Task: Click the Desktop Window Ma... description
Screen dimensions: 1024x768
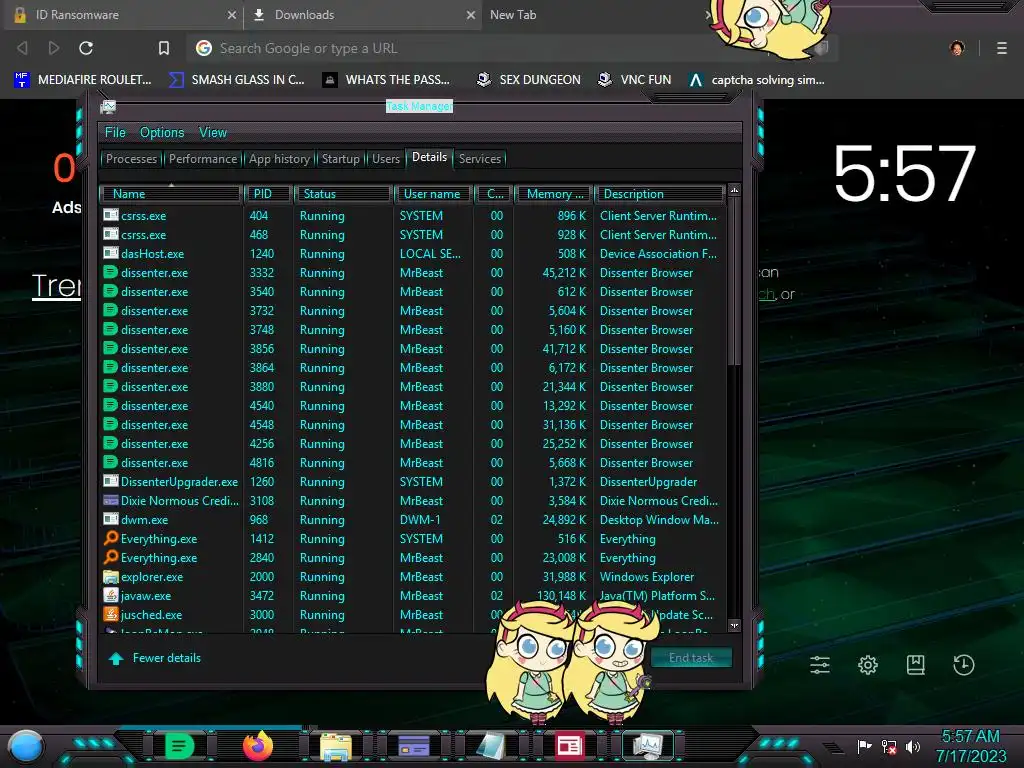Action: click(x=659, y=520)
